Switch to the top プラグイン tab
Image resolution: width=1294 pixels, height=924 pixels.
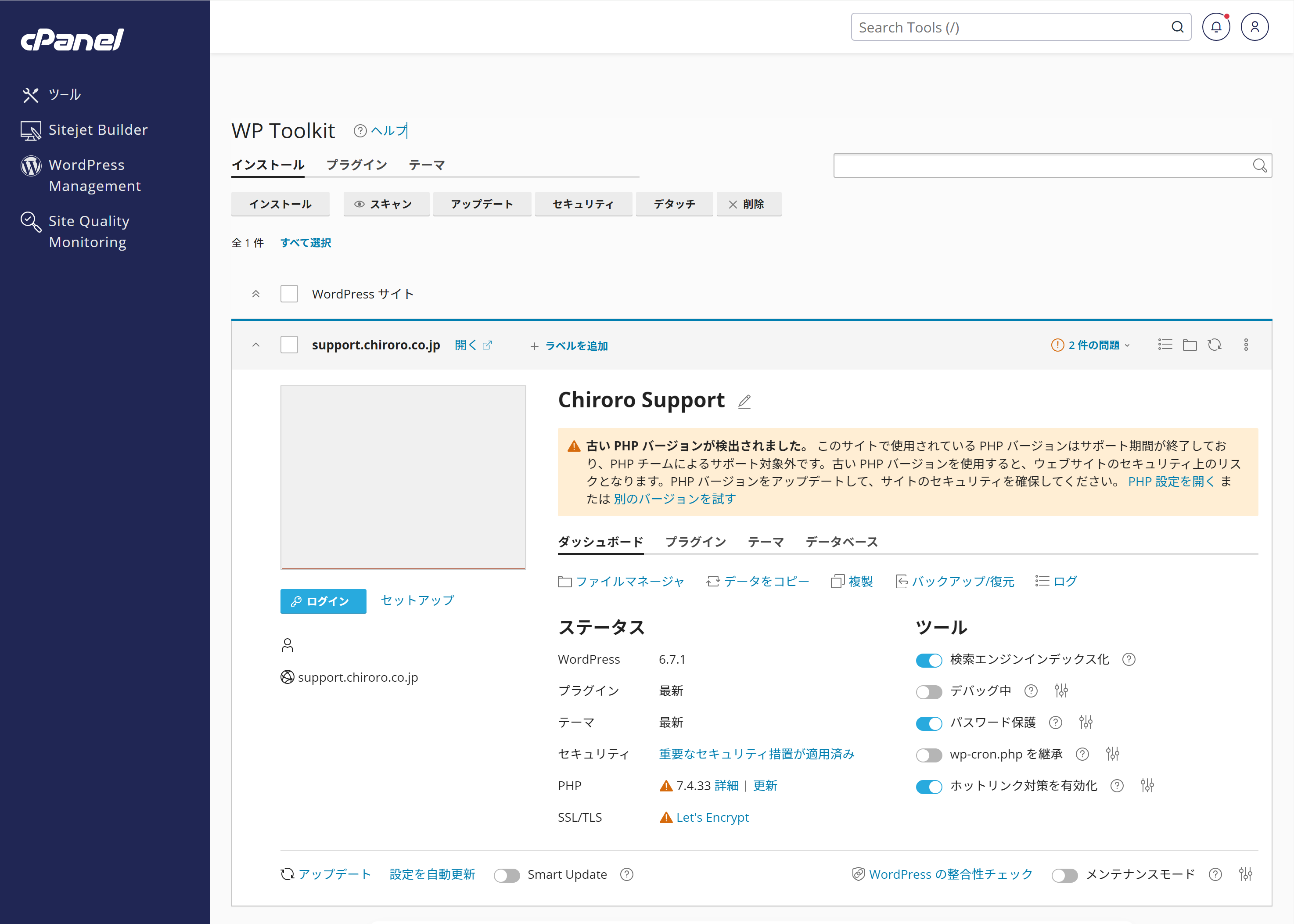356,165
